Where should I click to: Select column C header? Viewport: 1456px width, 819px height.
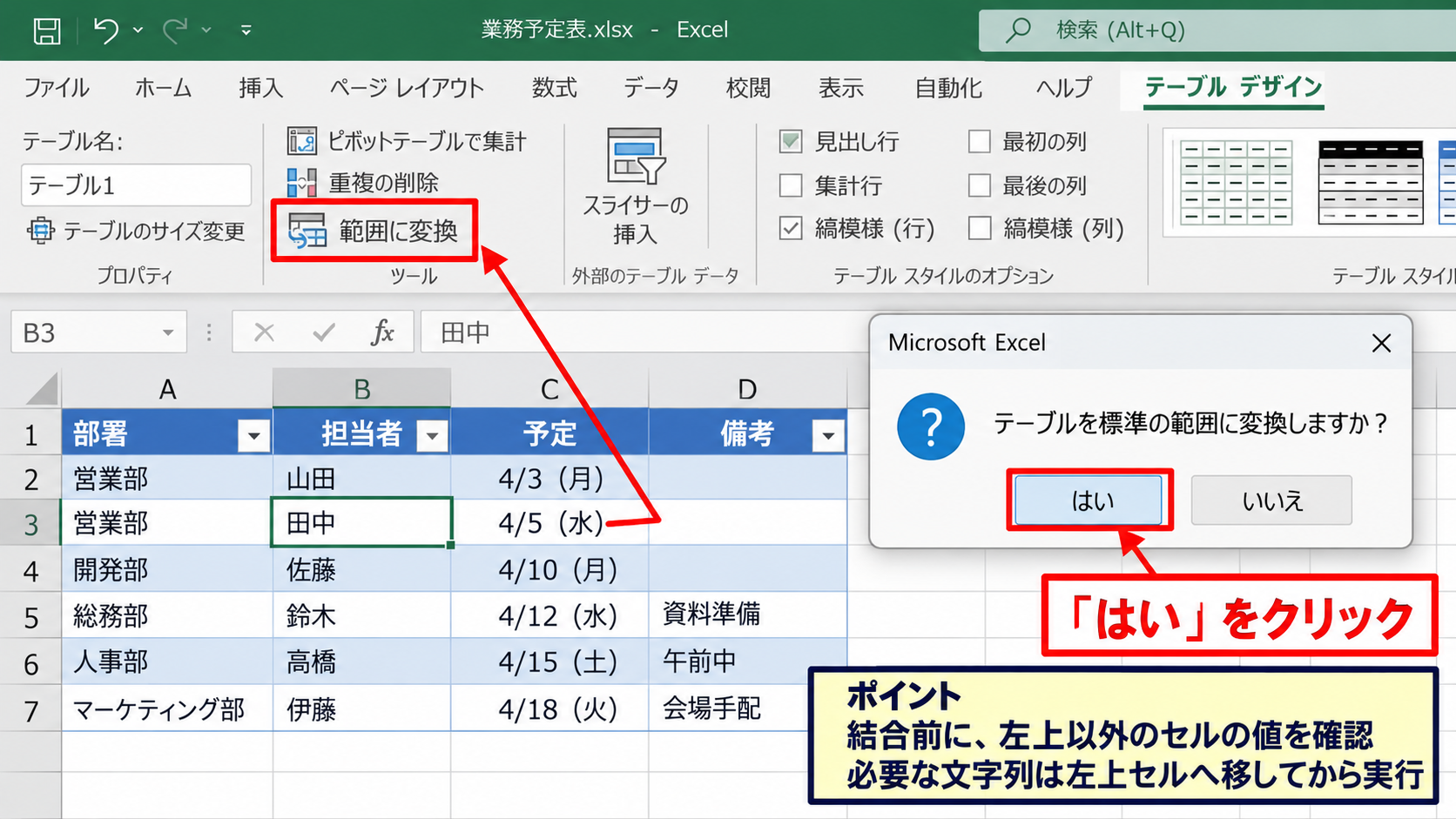549,388
